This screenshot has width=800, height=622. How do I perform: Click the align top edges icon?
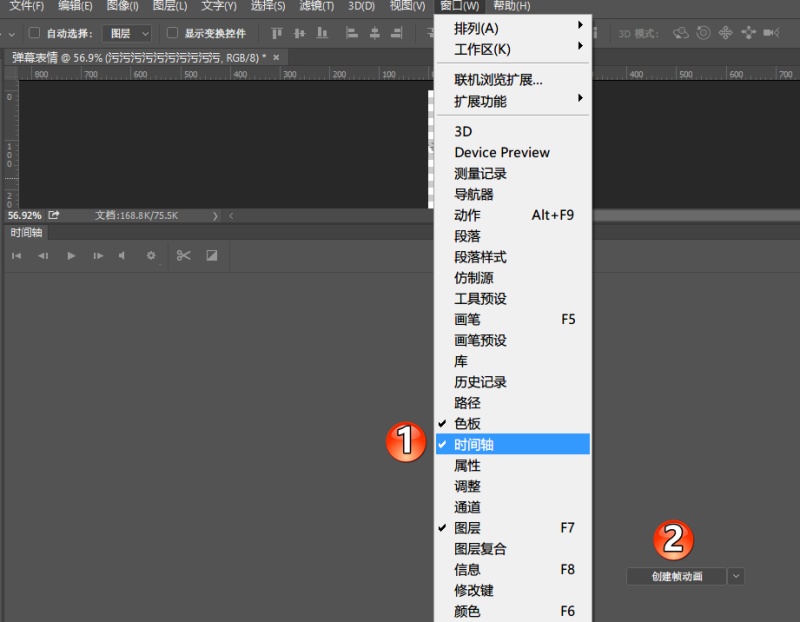(278, 33)
